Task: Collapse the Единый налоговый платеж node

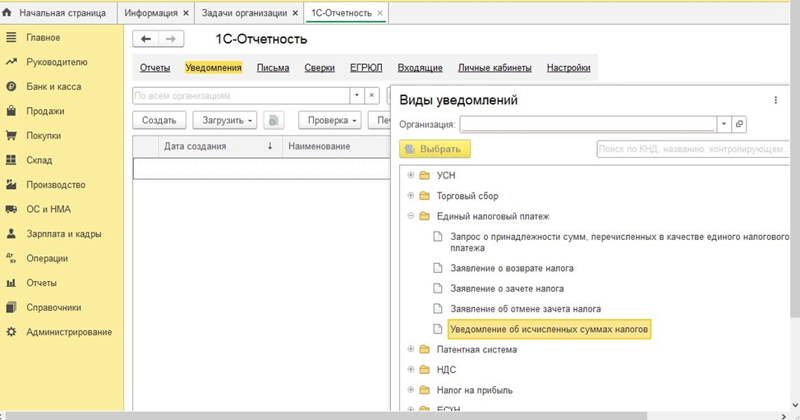Action: pos(411,216)
